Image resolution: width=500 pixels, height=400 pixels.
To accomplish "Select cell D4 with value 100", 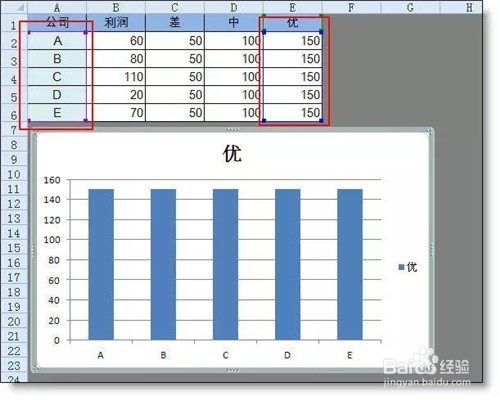I will click(234, 77).
